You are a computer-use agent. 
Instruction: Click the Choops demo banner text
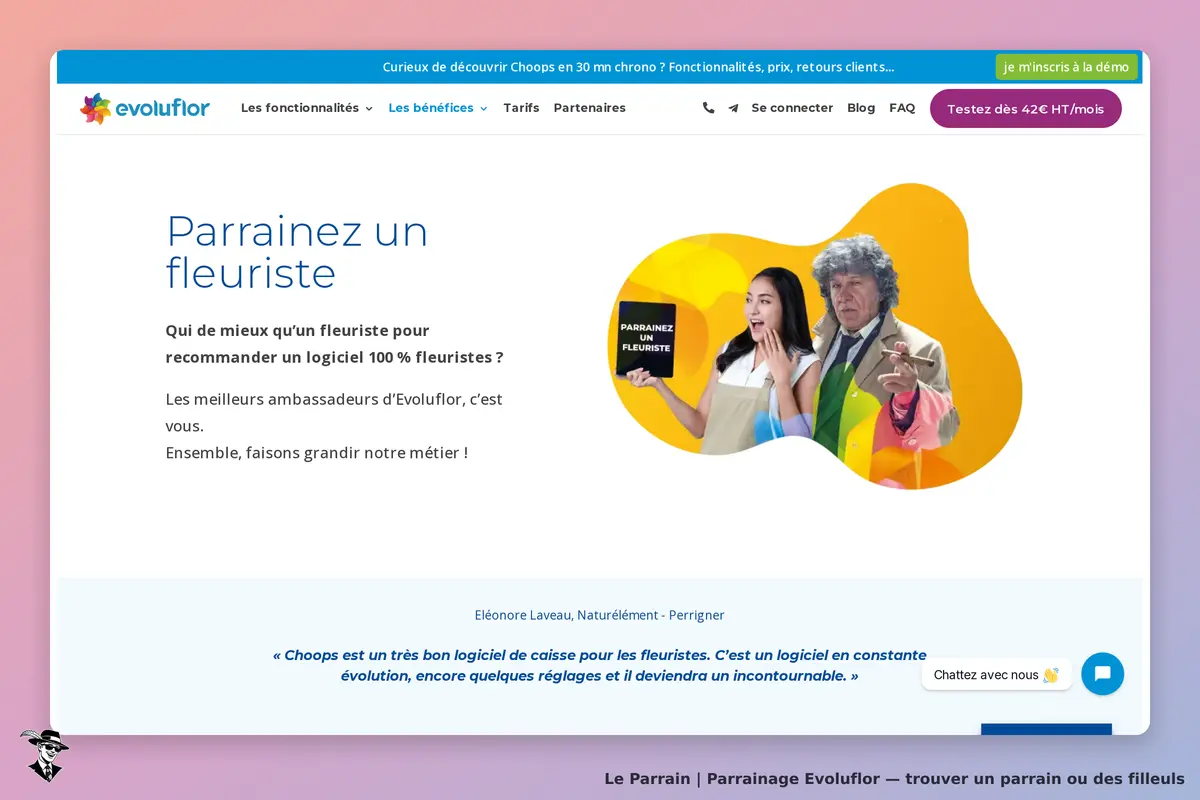tap(638, 67)
